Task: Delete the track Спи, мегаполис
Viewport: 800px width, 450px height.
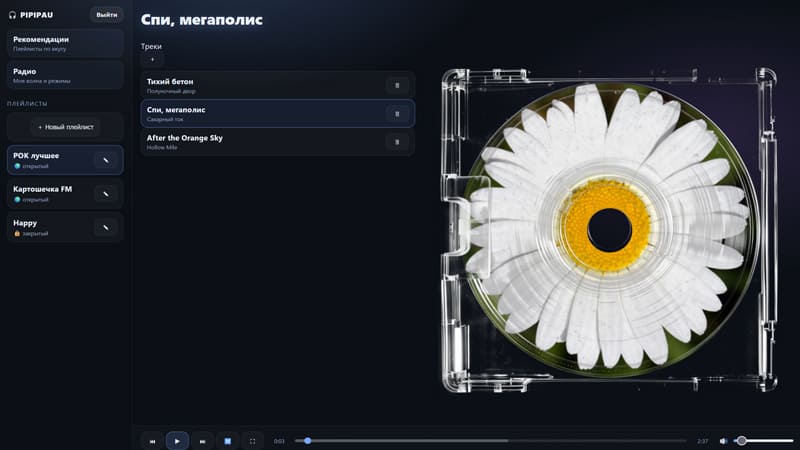Action: (x=397, y=114)
